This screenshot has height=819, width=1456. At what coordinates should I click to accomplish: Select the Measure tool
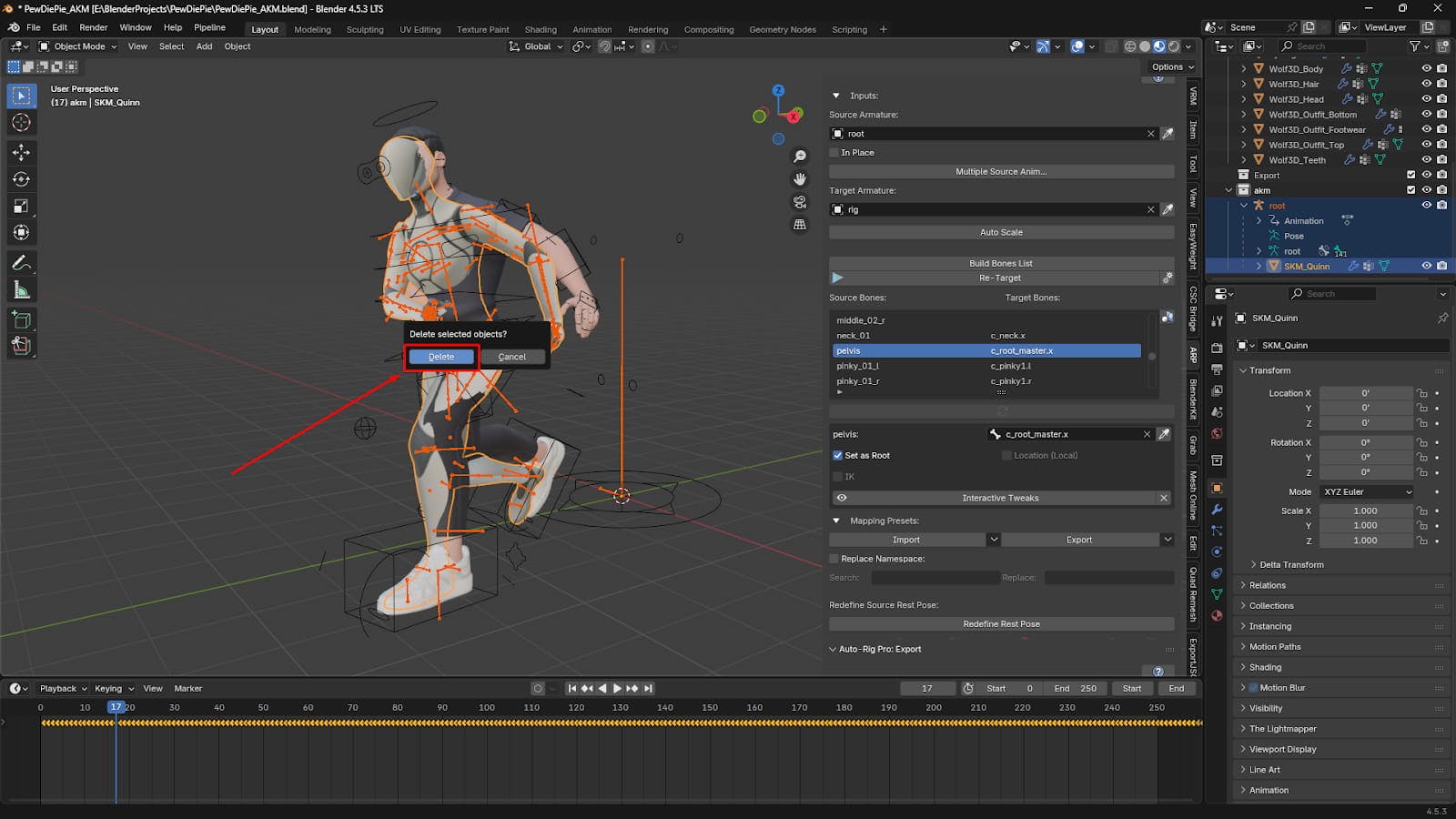(21, 290)
